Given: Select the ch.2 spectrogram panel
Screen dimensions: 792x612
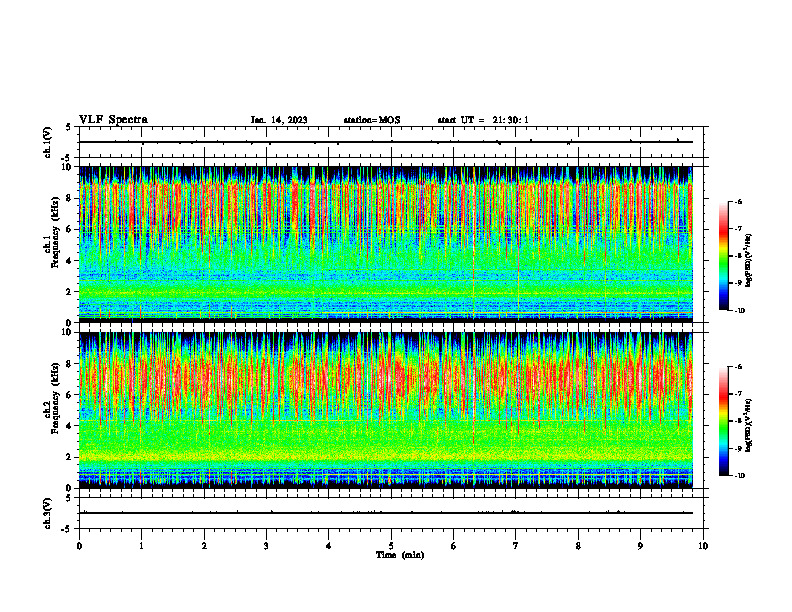Looking at the screenshot, I should [x=386, y=410].
